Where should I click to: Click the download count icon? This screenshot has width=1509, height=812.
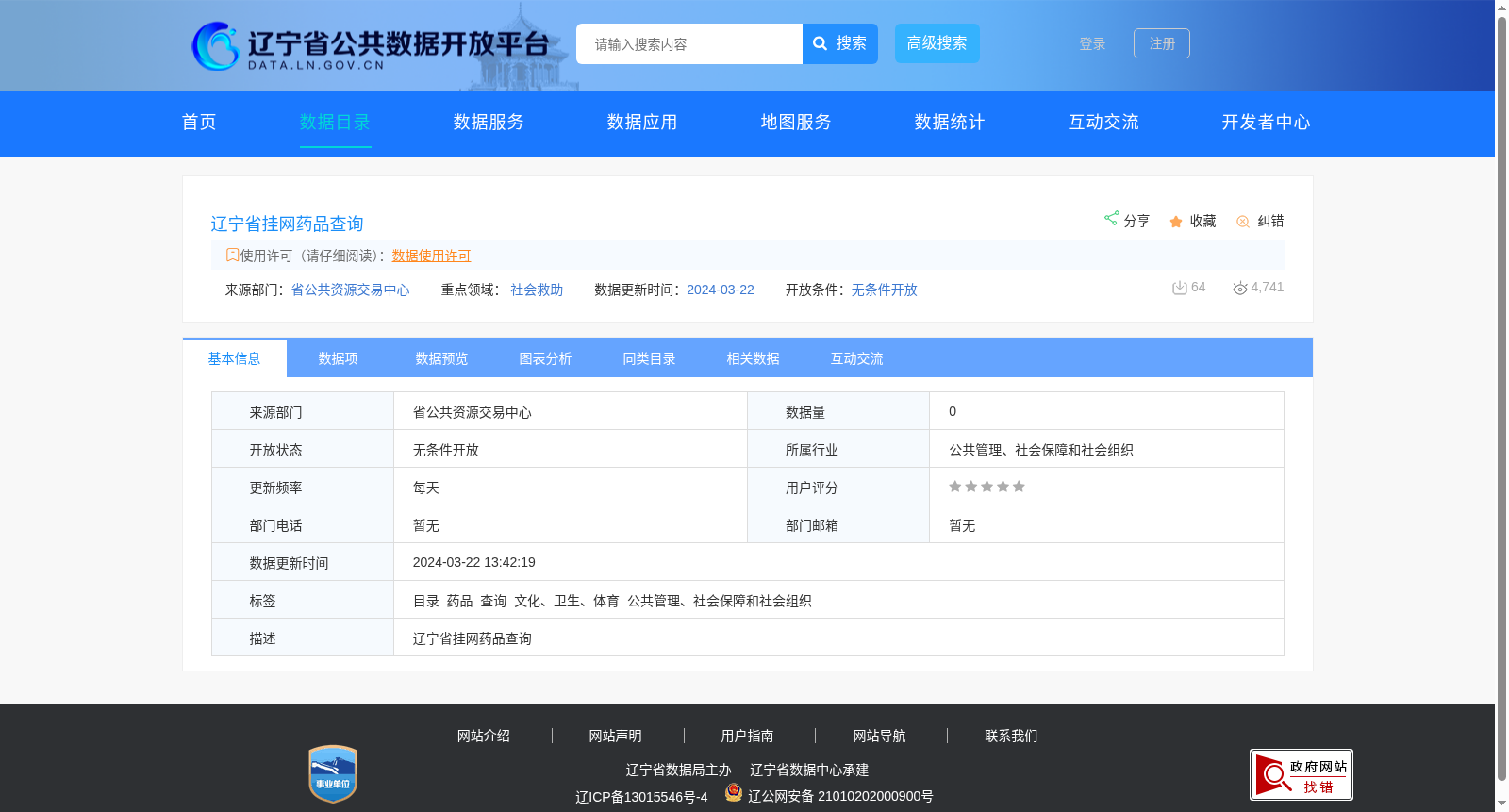click(1180, 288)
